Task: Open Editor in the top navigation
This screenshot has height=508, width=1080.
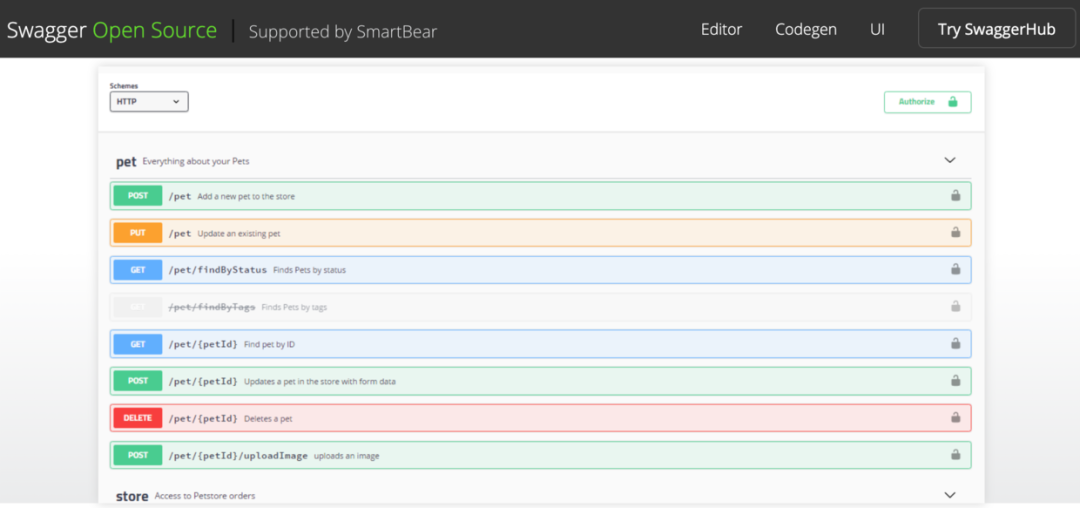Action: (x=721, y=30)
